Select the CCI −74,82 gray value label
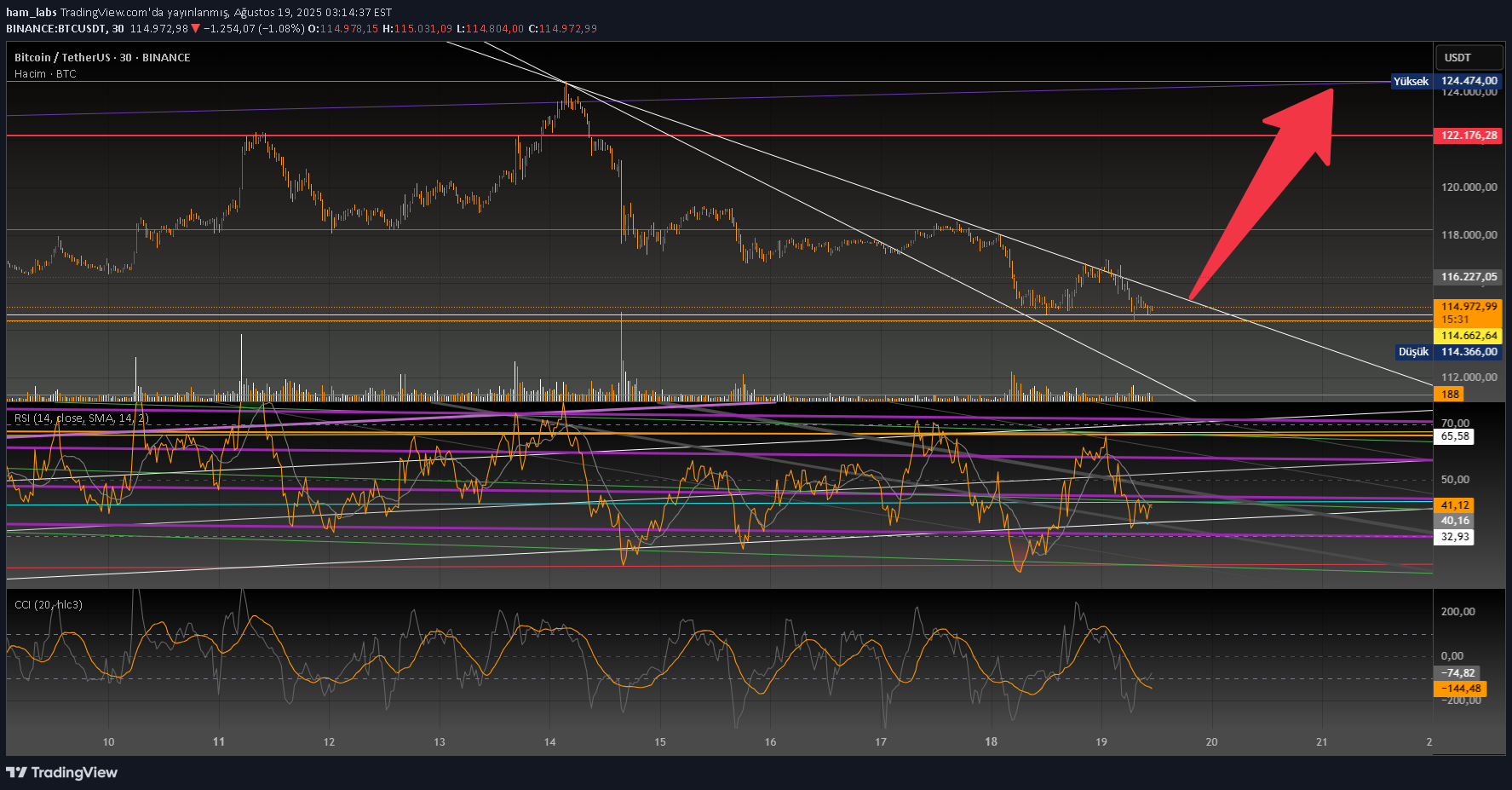 click(1457, 673)
